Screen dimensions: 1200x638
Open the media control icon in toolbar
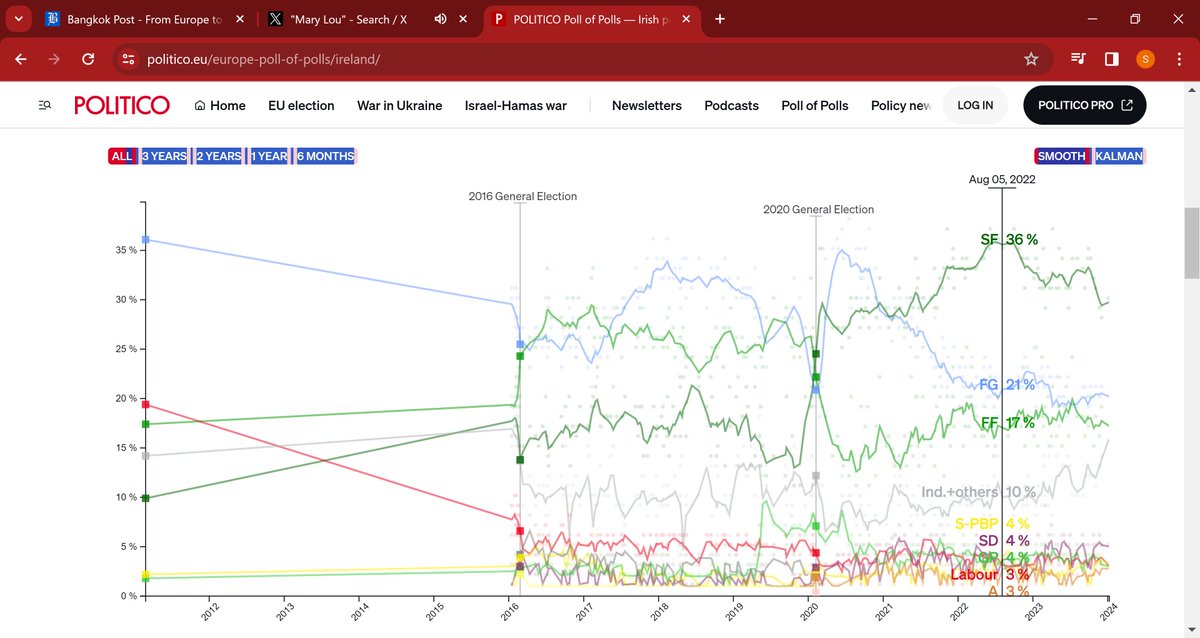coord(1078,59)
